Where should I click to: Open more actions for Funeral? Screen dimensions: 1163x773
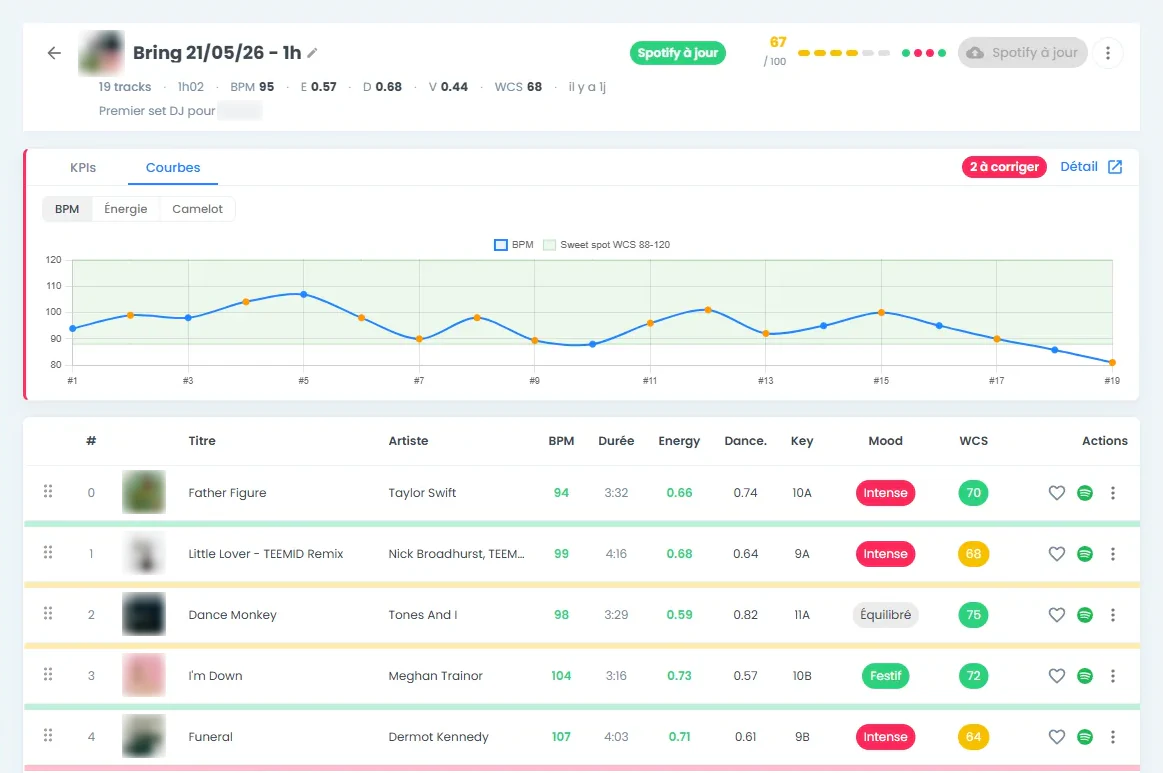(x=1113, y=737)
